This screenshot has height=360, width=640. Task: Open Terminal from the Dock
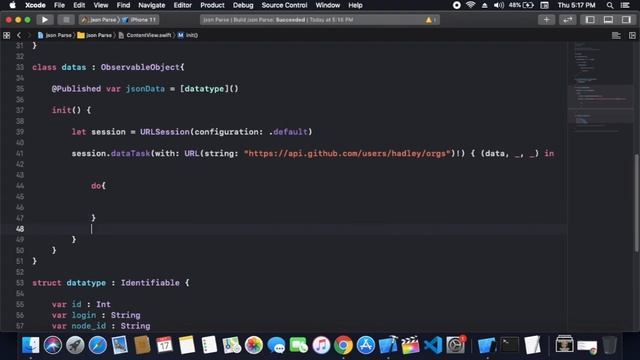click(510, 345)
